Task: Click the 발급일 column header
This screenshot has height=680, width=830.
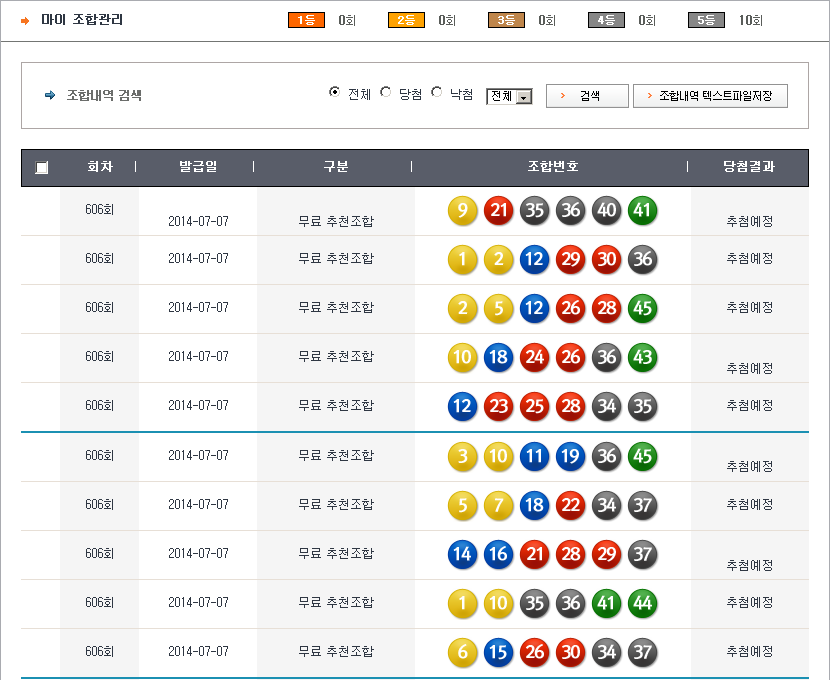Action: (197, 167)
